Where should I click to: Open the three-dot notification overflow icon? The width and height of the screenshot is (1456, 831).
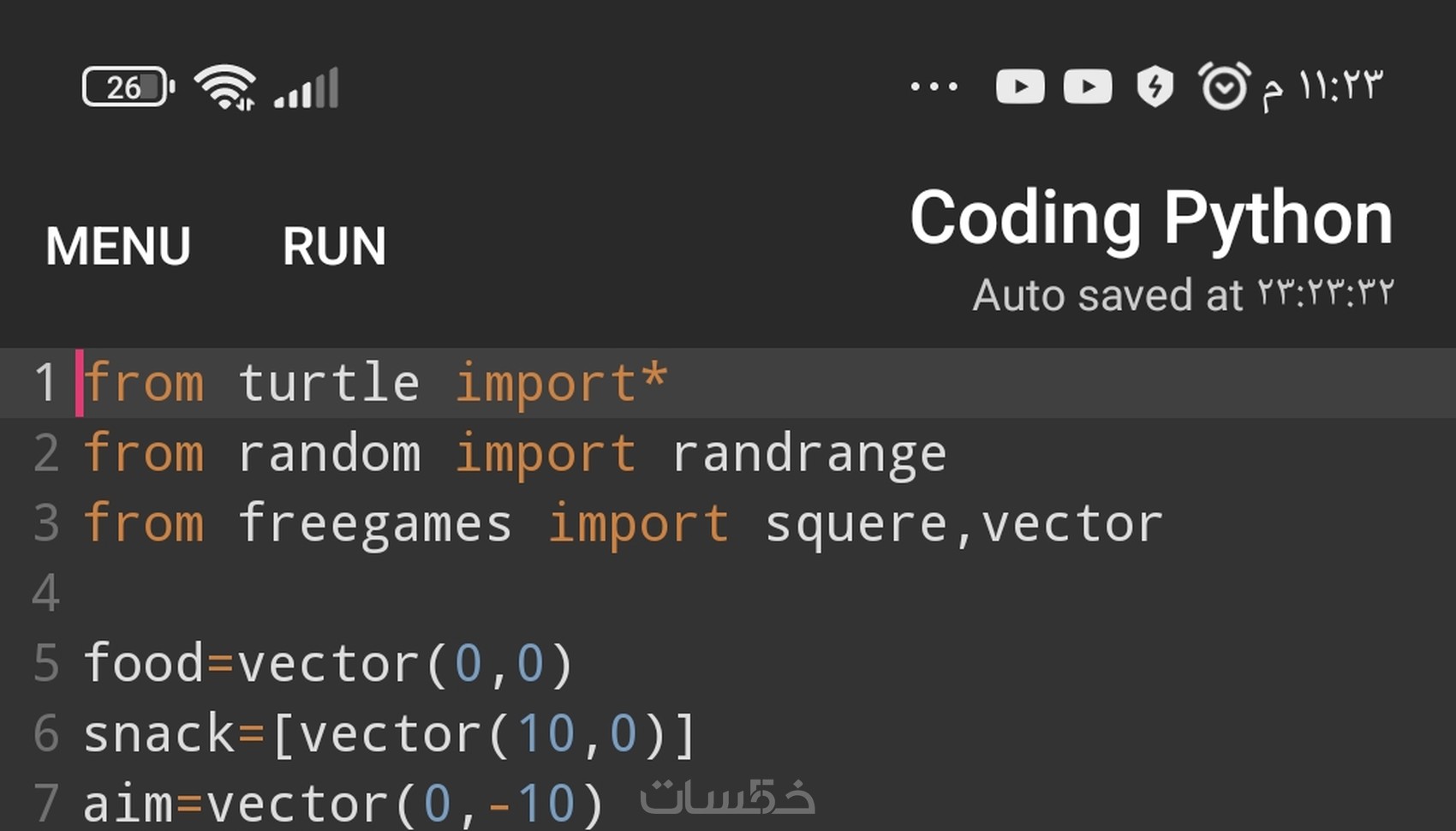934,87
